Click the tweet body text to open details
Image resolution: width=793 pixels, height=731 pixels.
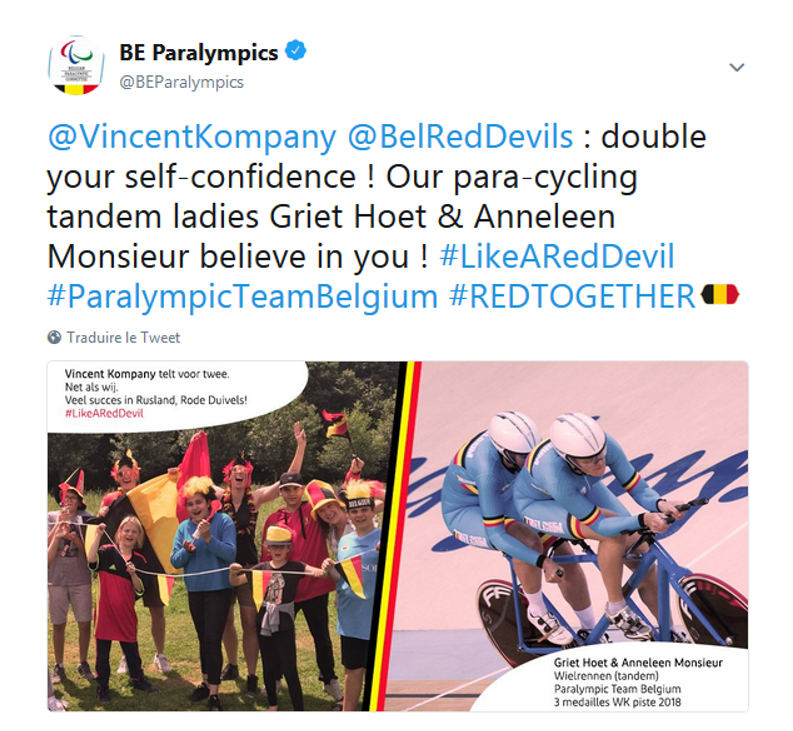coord(377,217)
